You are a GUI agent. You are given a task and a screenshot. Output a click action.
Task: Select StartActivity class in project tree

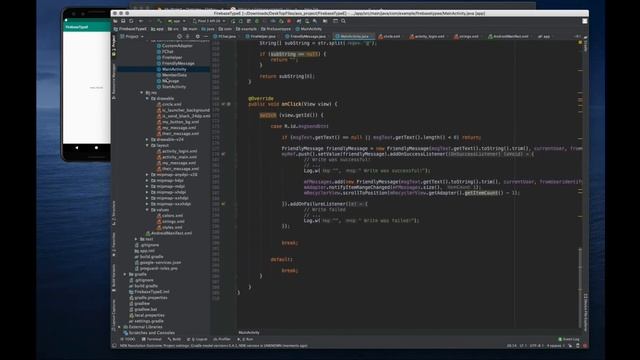171,87
